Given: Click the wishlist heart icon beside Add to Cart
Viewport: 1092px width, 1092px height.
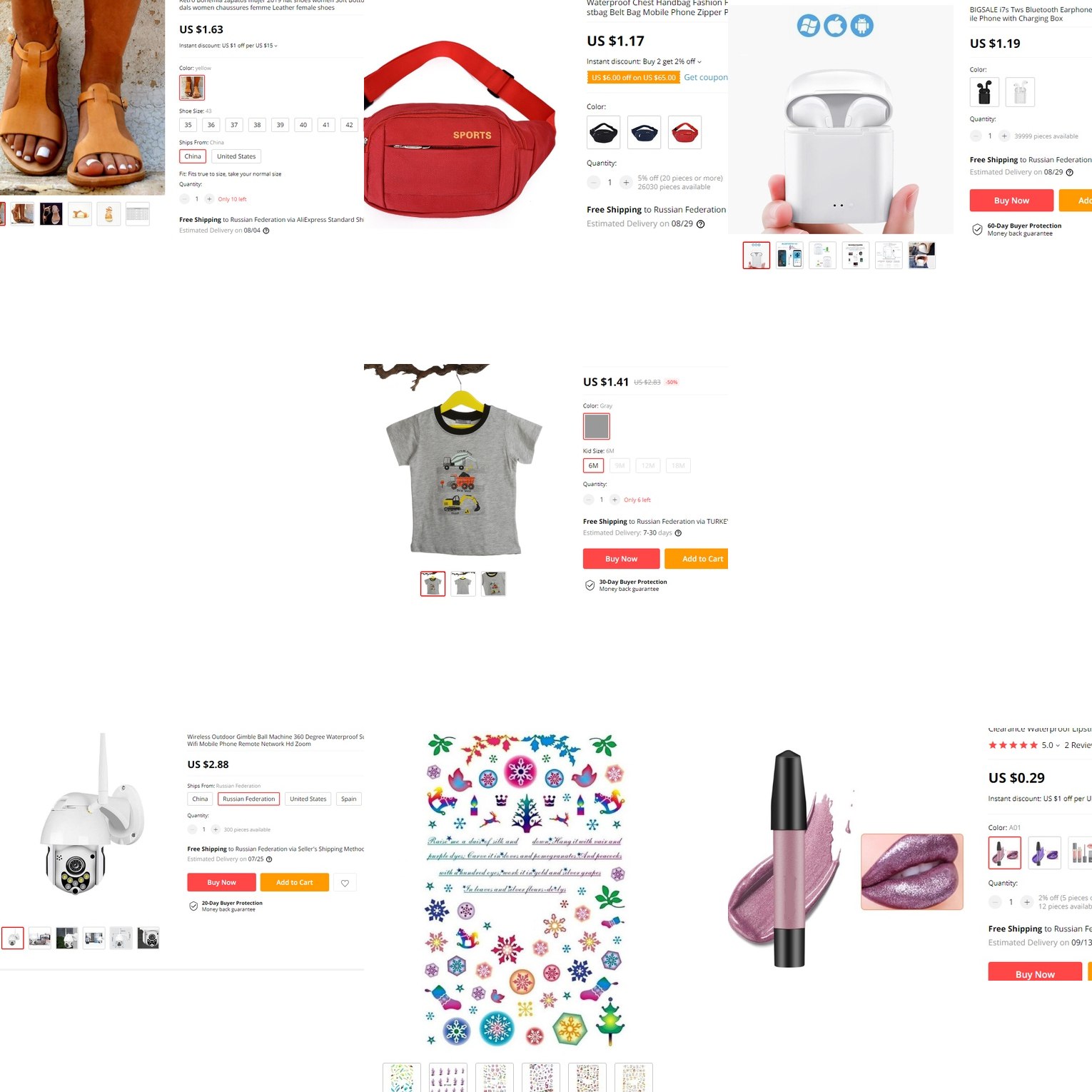Looking at the screenshot, I should (x=345, y=883).
